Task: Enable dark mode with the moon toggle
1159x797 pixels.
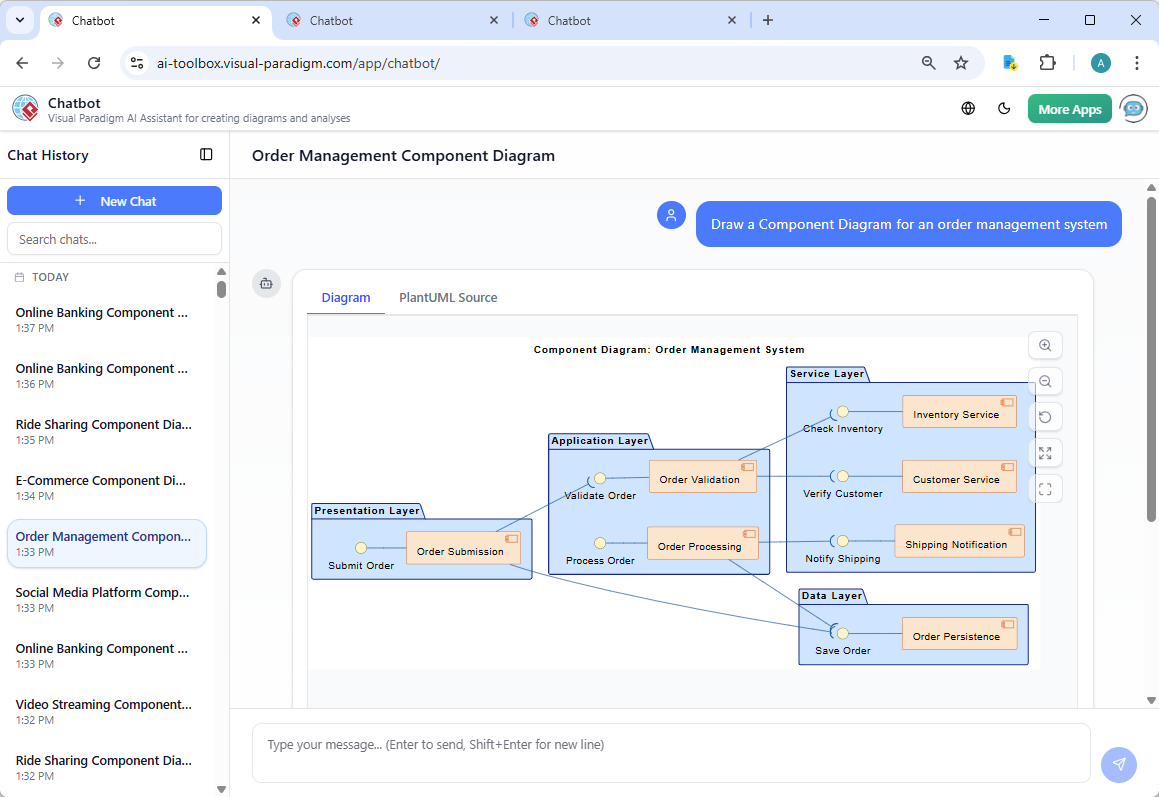Action: coord(1004,108)
